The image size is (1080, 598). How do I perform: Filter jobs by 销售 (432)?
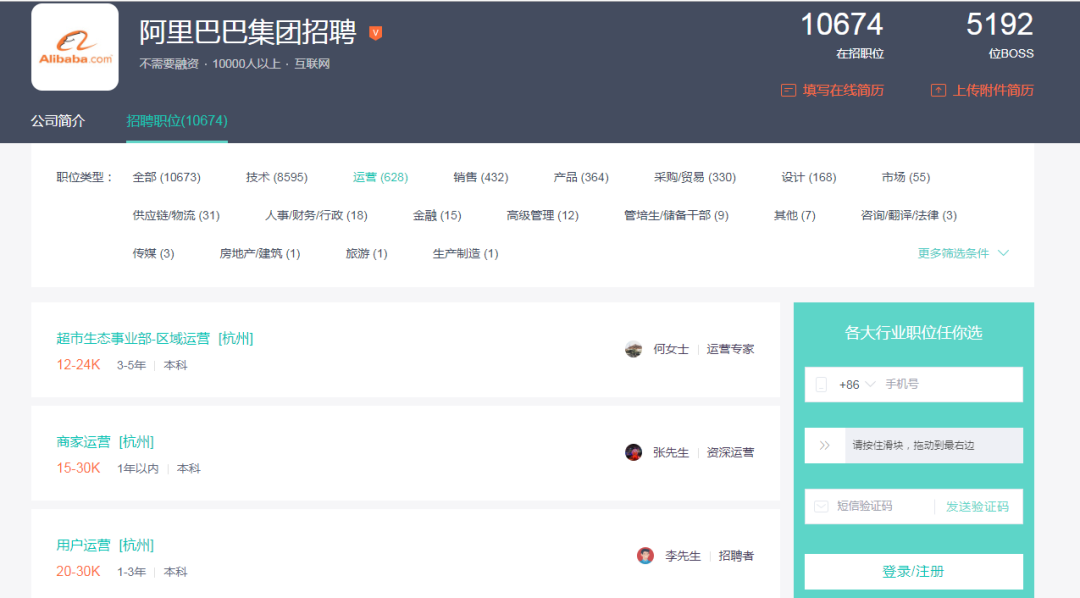tap(481, 177)
